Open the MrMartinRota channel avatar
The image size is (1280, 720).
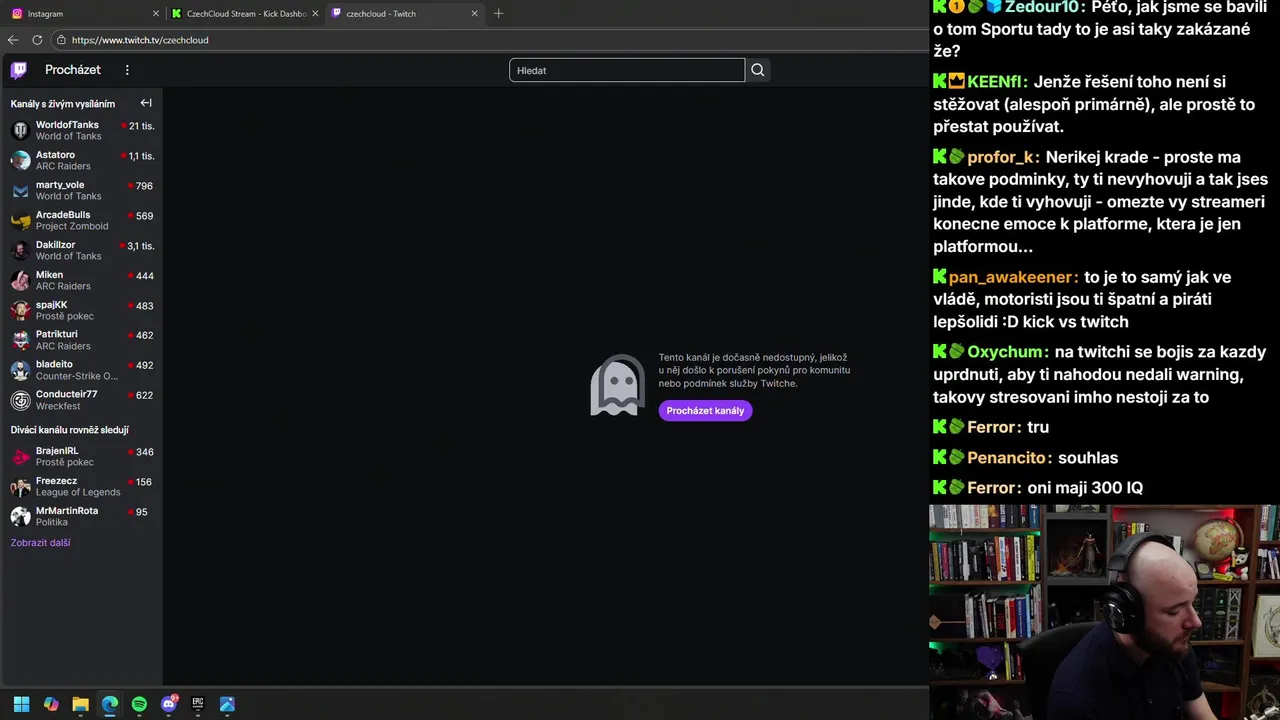click(20, 517)
